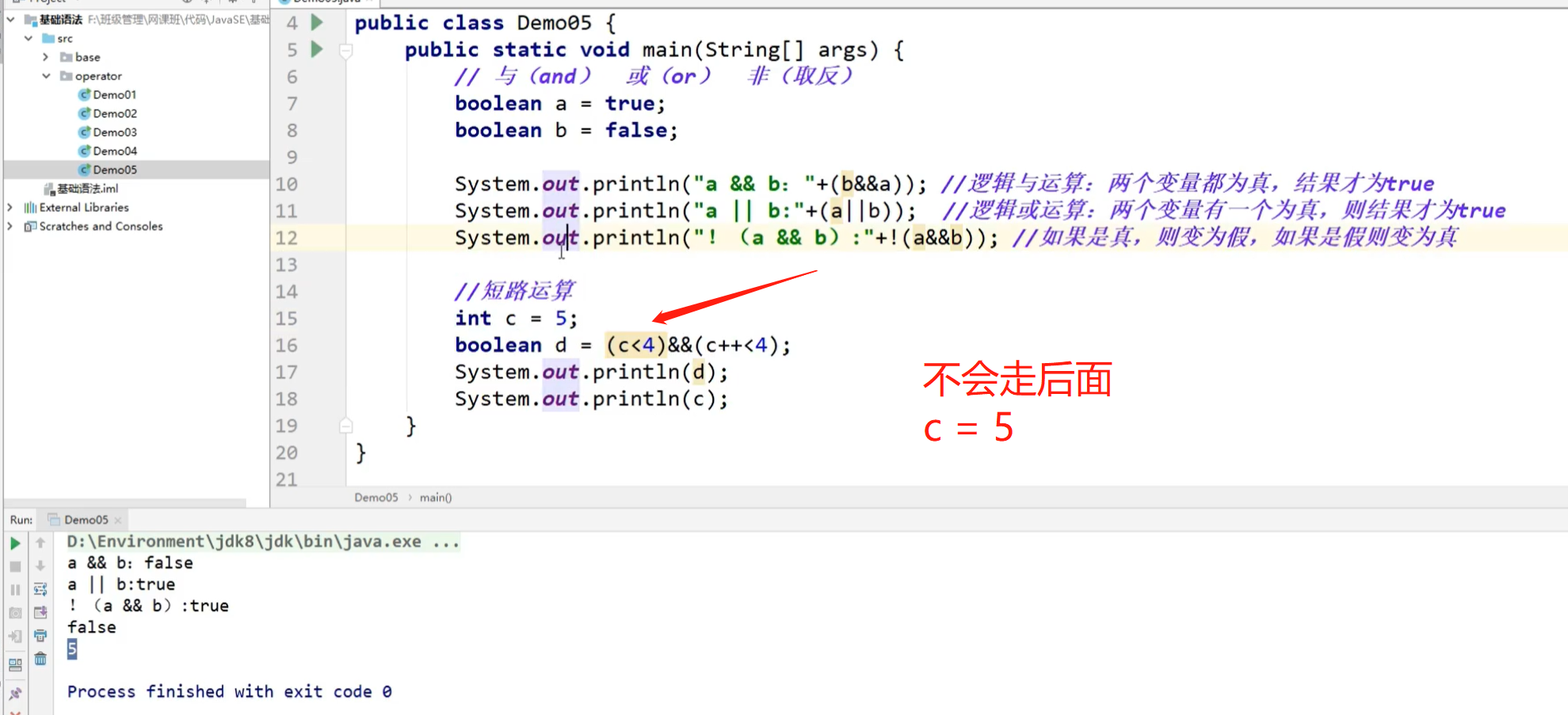The height and width of the screenshot is (715, 1568).
Task: Click the up stack trace arrow
Action: [40, 543]
